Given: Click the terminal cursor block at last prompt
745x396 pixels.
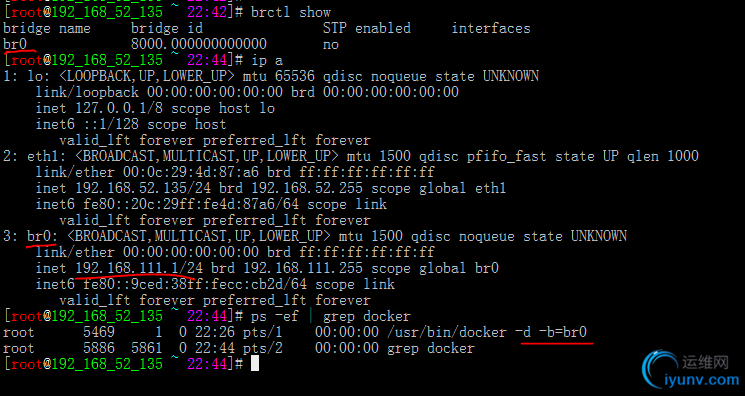Looking at the screenshot, I should 255,364.
